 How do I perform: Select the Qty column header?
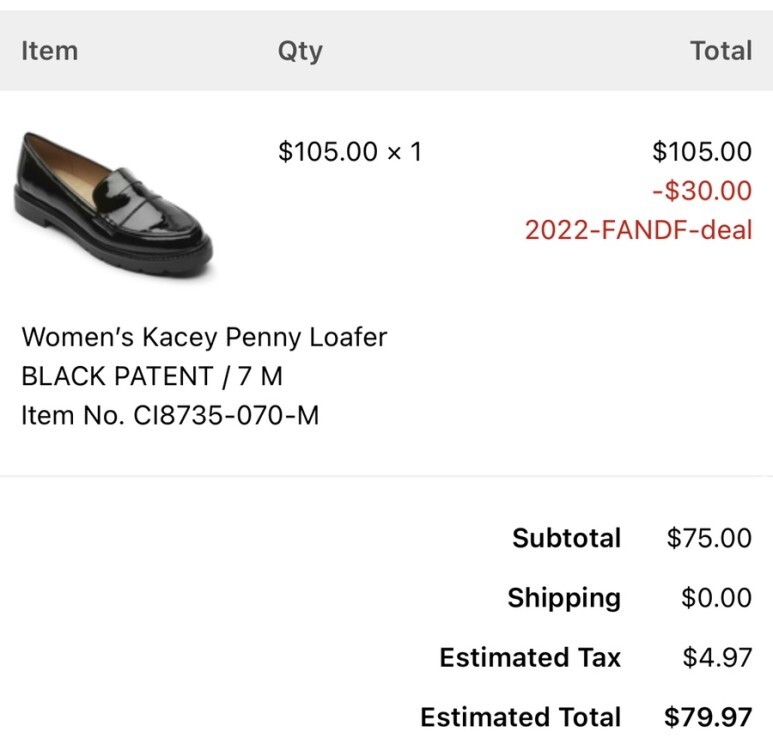[x=300, y=52]
